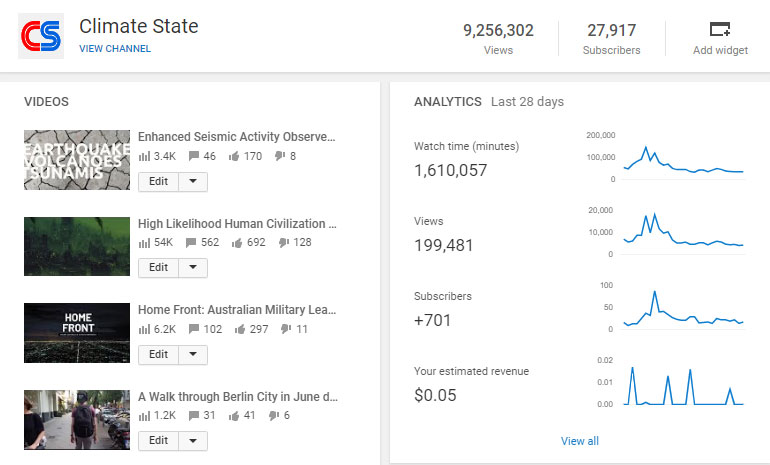This screenshot has height=465, width=770.
Task: Click the Add widget icon
Action: tap(719, 29)
